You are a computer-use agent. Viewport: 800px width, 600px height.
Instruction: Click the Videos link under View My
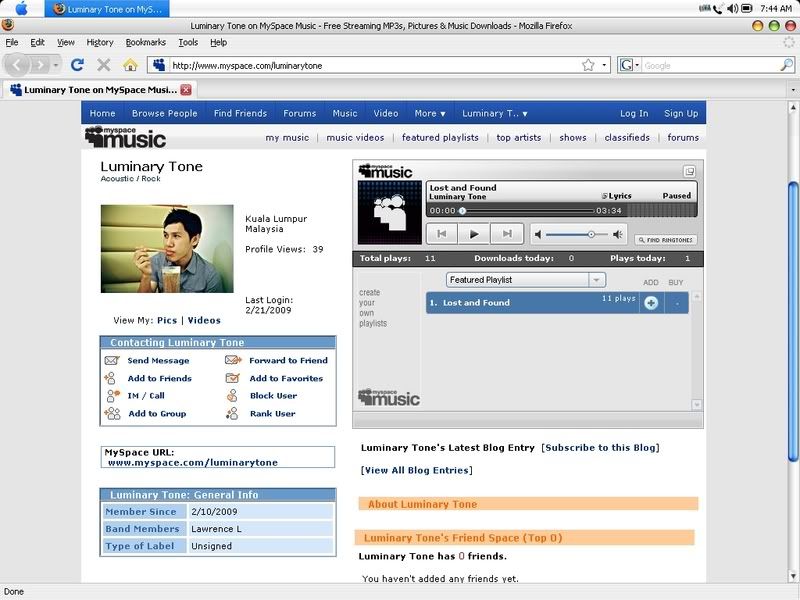(204, 320)
